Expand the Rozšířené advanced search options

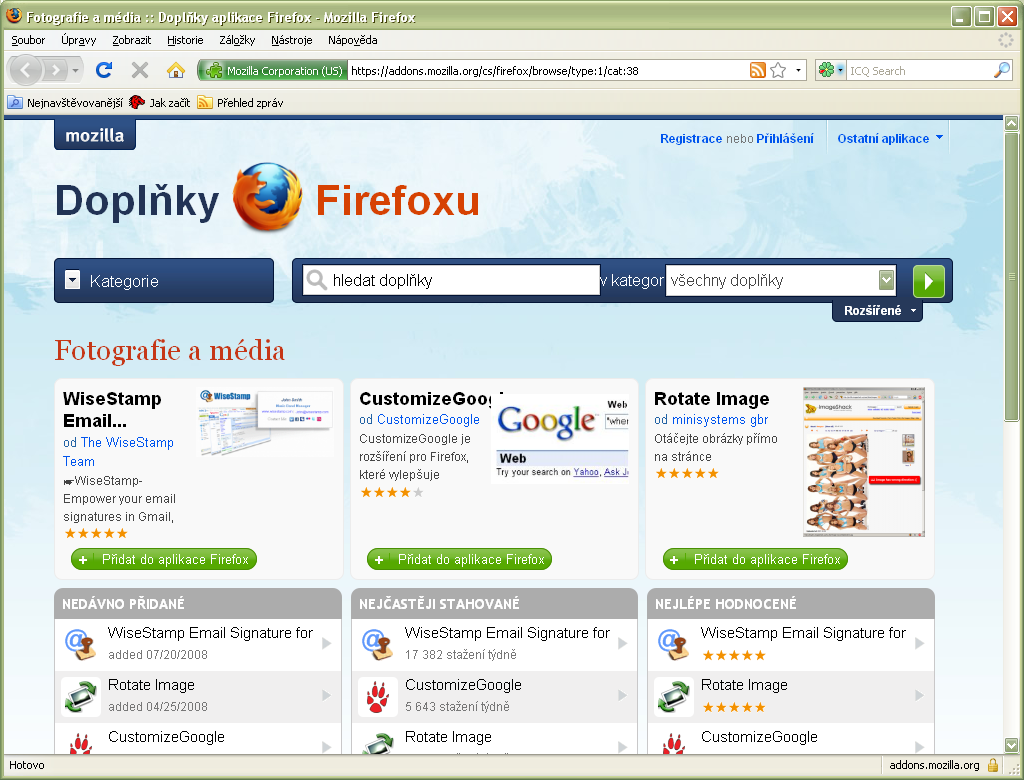pos(878,310)
